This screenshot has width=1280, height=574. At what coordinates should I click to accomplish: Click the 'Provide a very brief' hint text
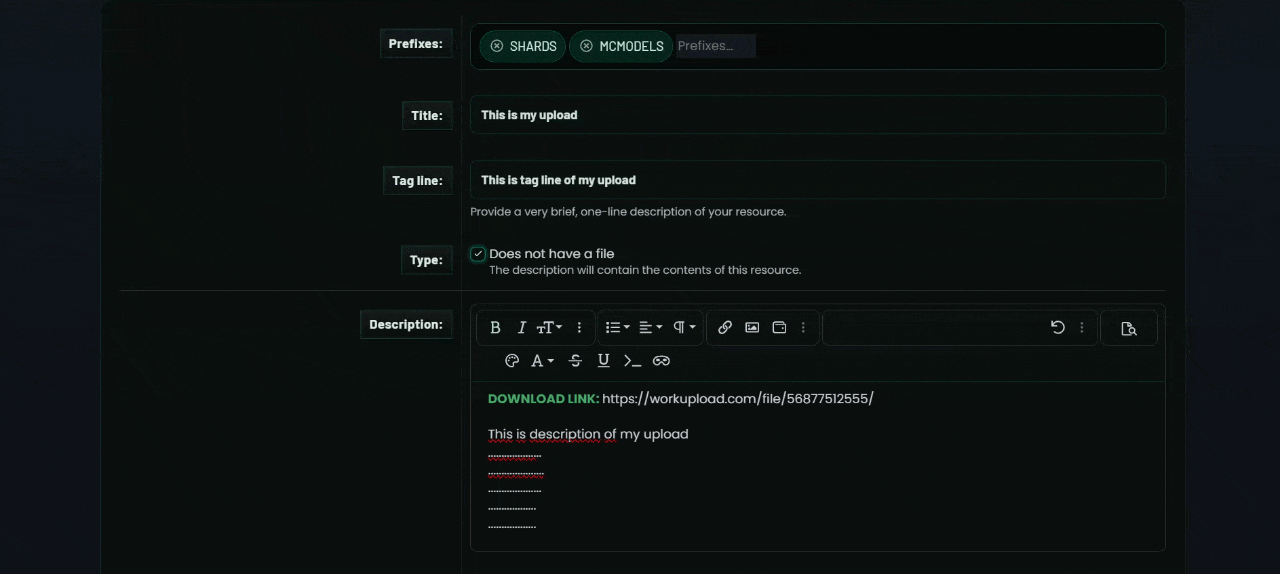pos(628,212)
